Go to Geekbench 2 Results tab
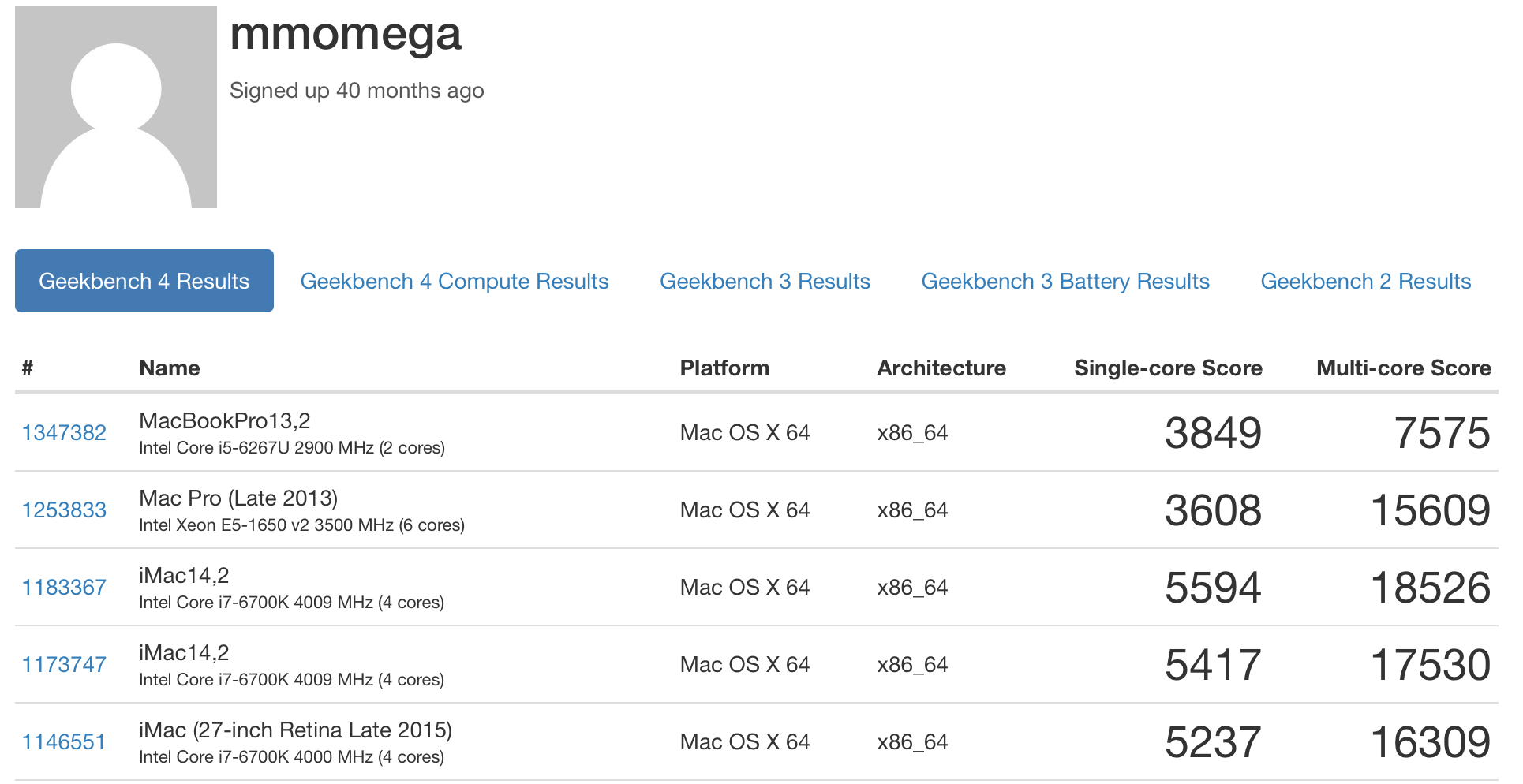The width and height of the screenshot is (1523, 784). (1366, 281)
